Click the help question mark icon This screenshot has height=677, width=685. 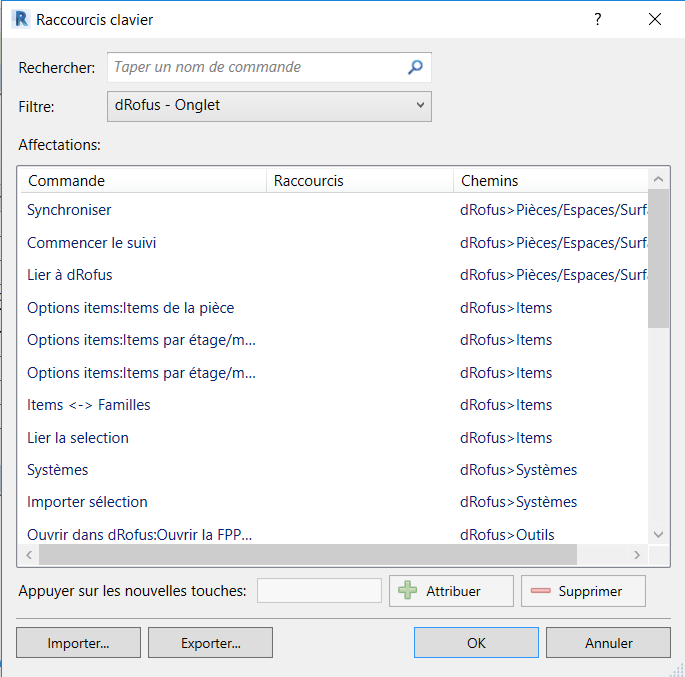tap(598, 19)
